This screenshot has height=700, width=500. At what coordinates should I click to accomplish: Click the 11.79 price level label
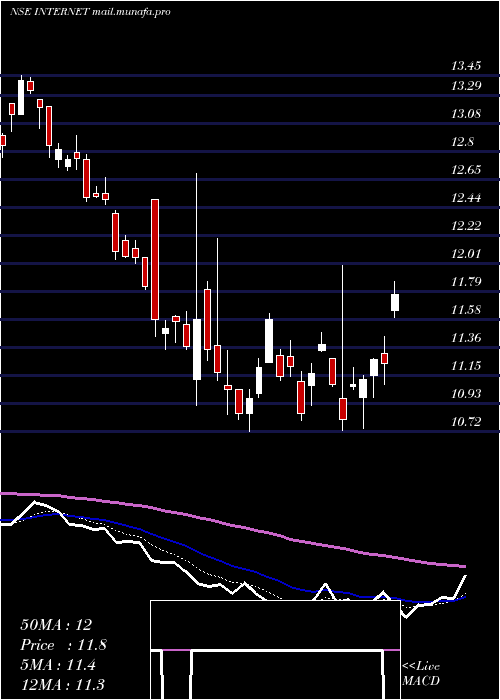pos(466,282)
